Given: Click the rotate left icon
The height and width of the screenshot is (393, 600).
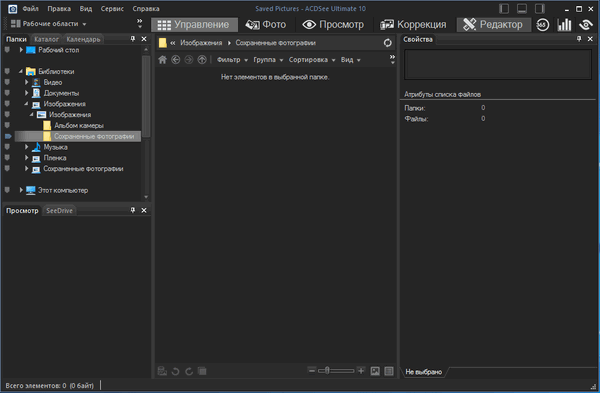Looking at the screenshot, I should coord(176,371).
